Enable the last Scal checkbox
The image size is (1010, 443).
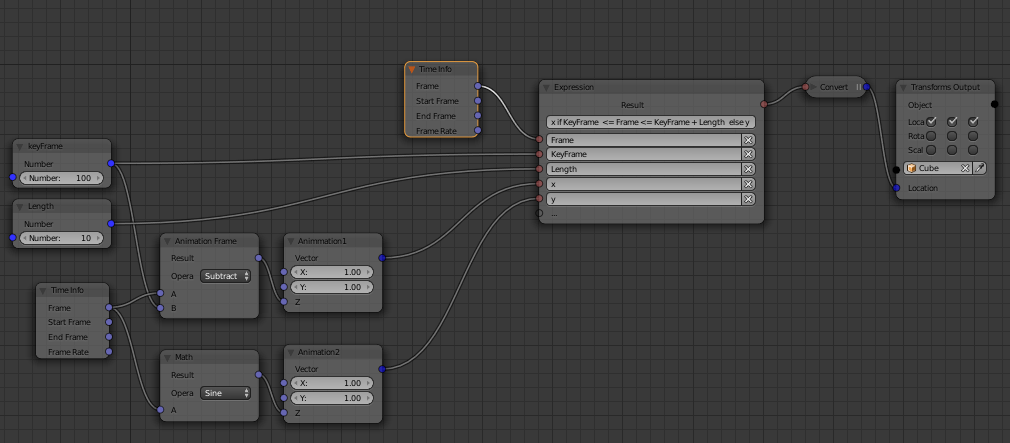[973, 150]
